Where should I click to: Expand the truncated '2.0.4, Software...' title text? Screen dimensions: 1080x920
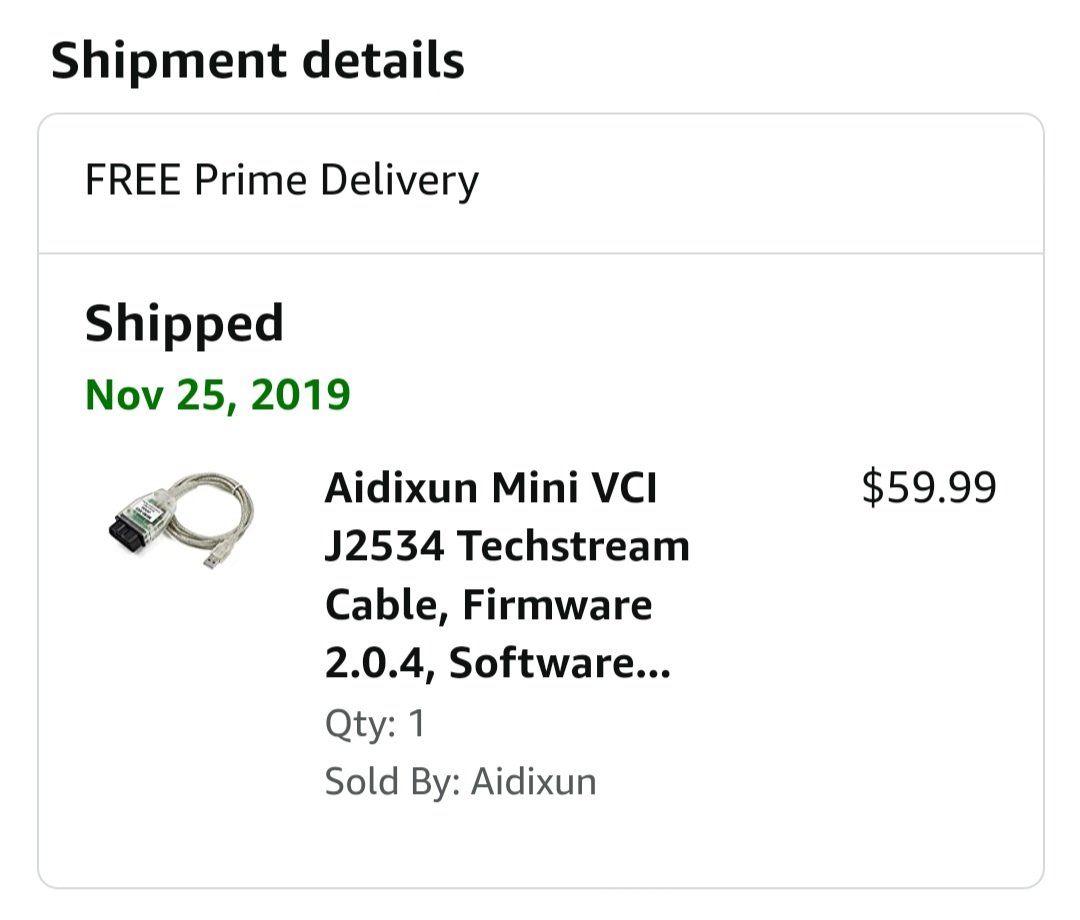click(x=497, y=663)
